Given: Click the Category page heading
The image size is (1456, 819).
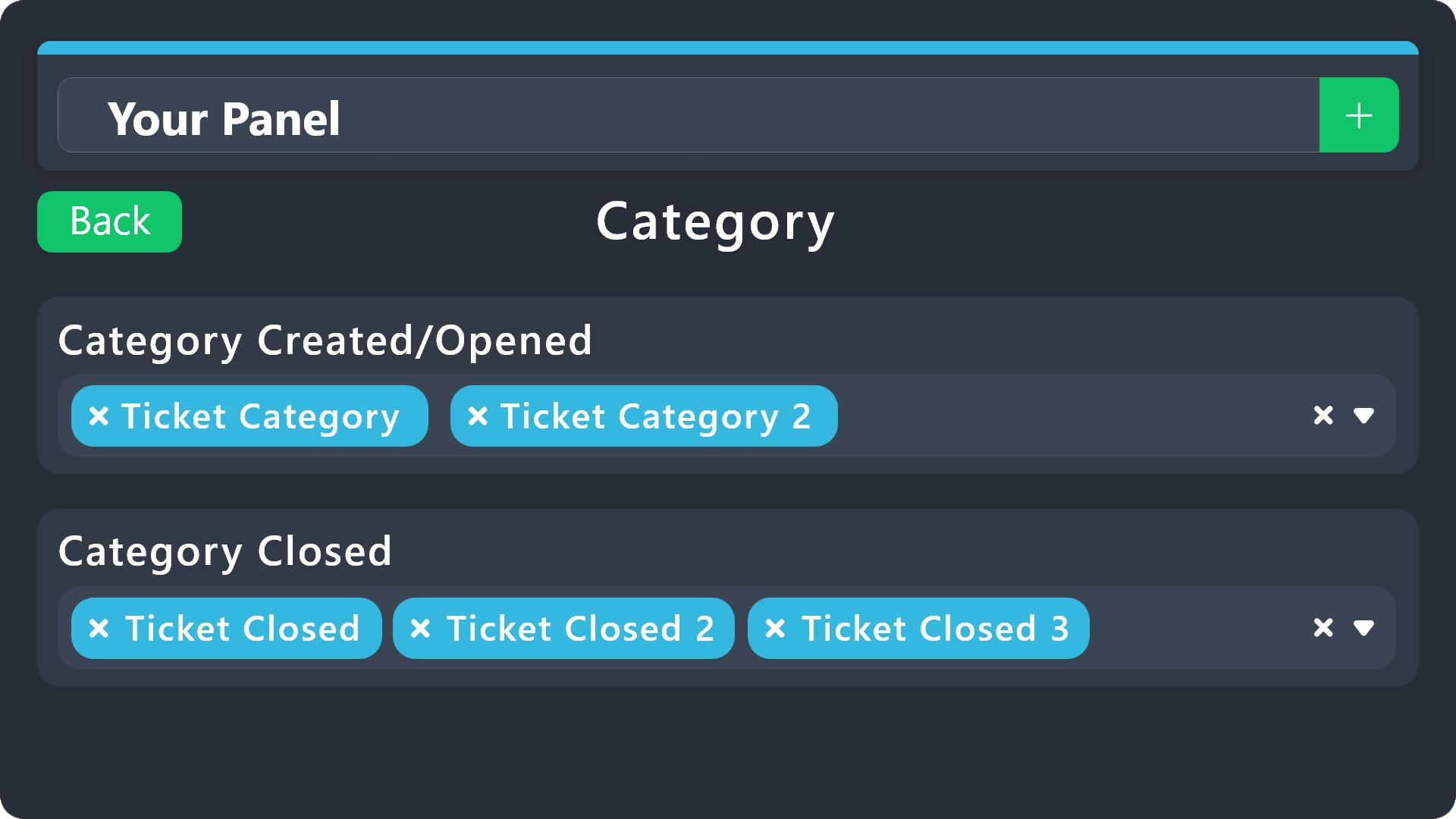Looking at the screenshot, I should tap(715, 221).
